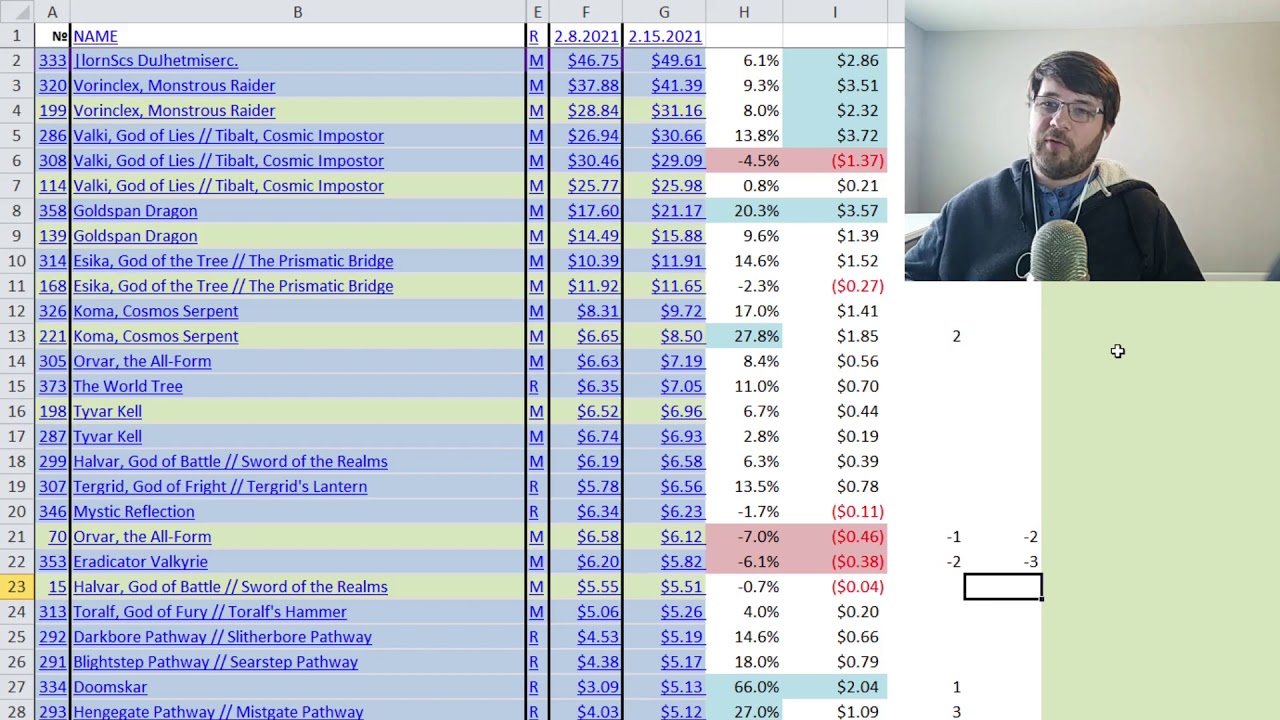Open Eradicator Valkyrie link
This screenshot has height=720, width=1280.
coord(140,562)
